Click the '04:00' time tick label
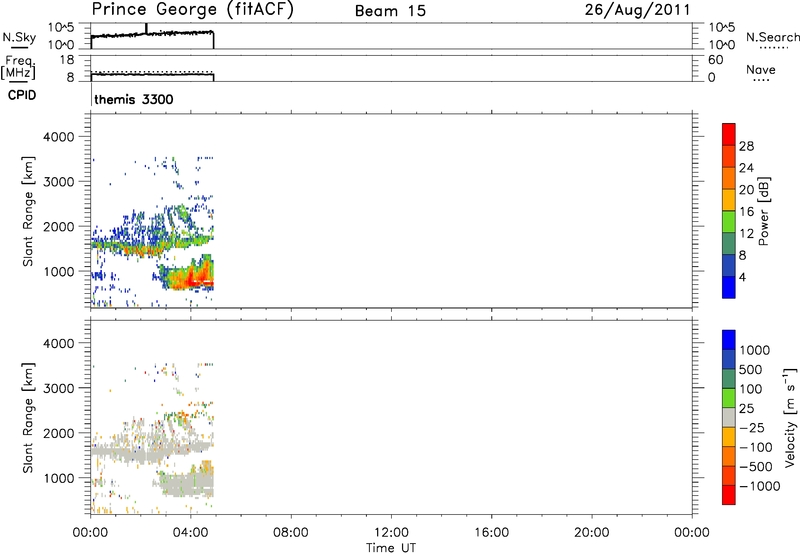Image resolution: width=800 pixels, height=554 pixels. coord(190,533)
